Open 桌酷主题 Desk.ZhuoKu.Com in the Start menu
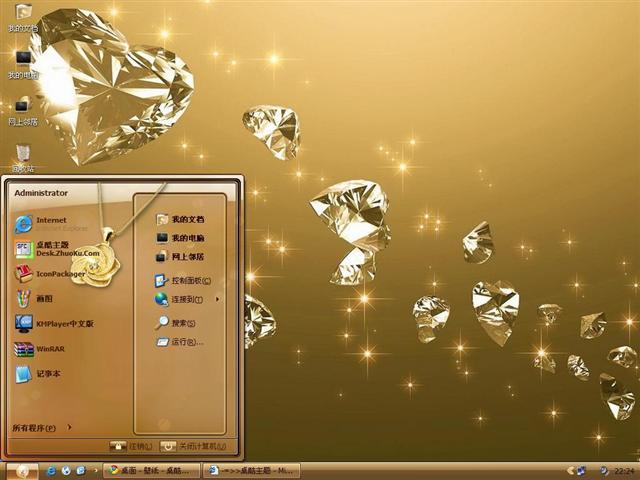This screenshot has height=480, width=640. (x=57, y=249)
